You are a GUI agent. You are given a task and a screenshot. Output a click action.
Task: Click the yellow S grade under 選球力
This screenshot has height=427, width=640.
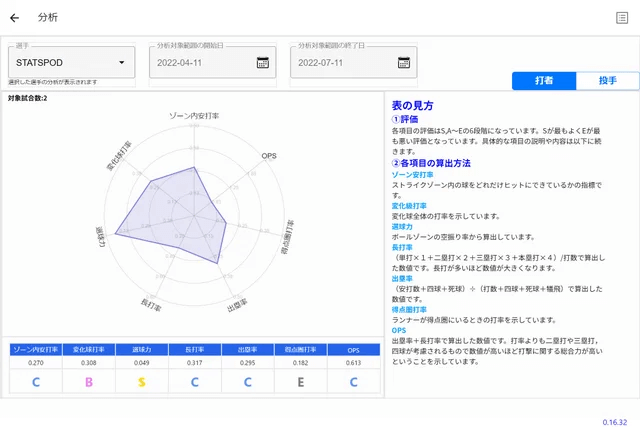(142, 381)
